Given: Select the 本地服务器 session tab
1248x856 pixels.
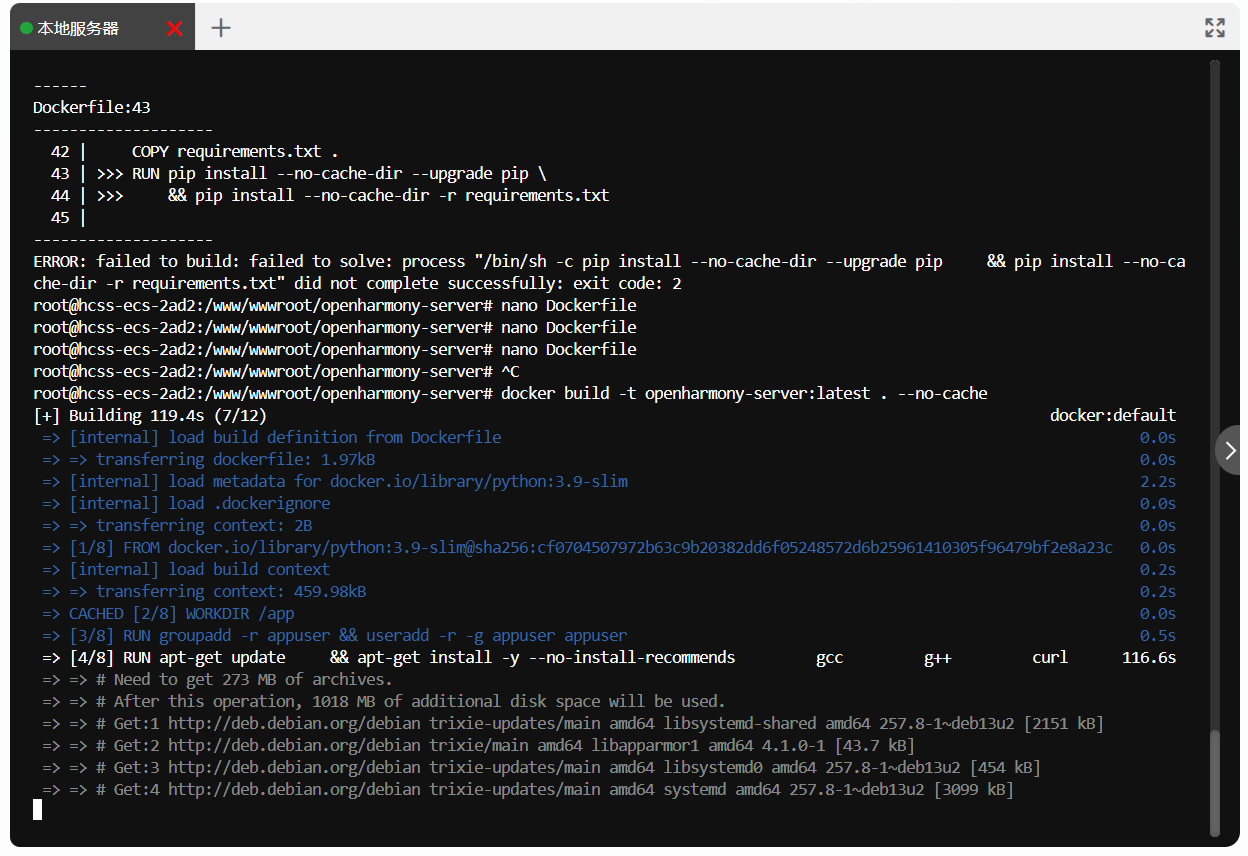Looking at the screenshot, I should [78, 29].
